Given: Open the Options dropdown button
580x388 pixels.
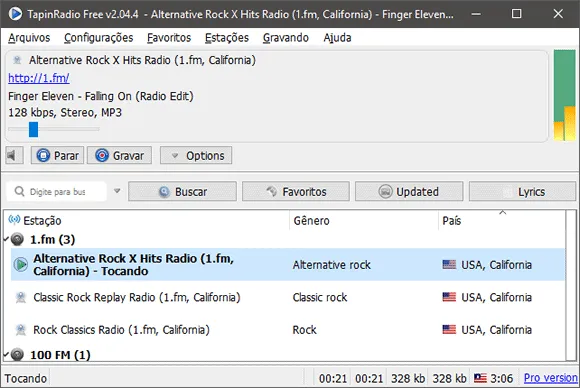Looking at the screenshot, I should (196, 155).
